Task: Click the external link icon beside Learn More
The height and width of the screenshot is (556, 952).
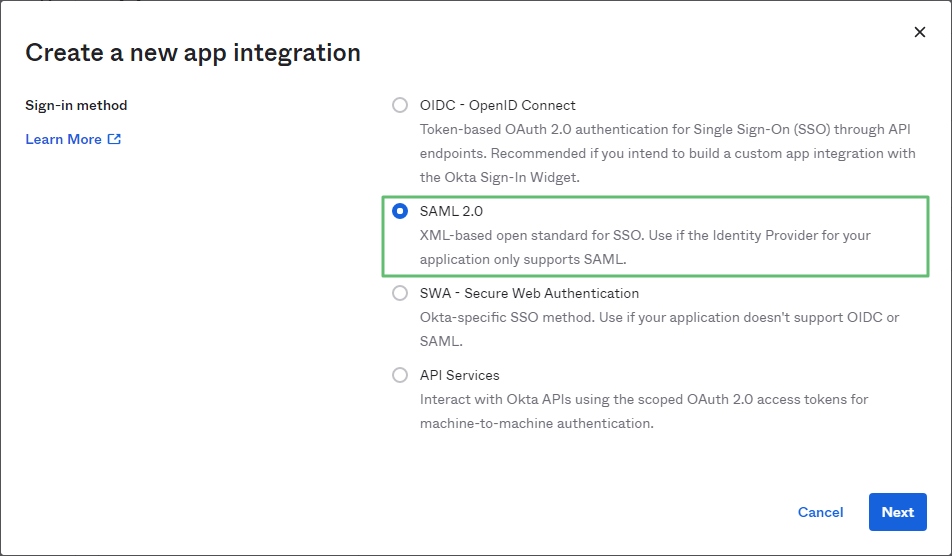Action: point(114,139)
